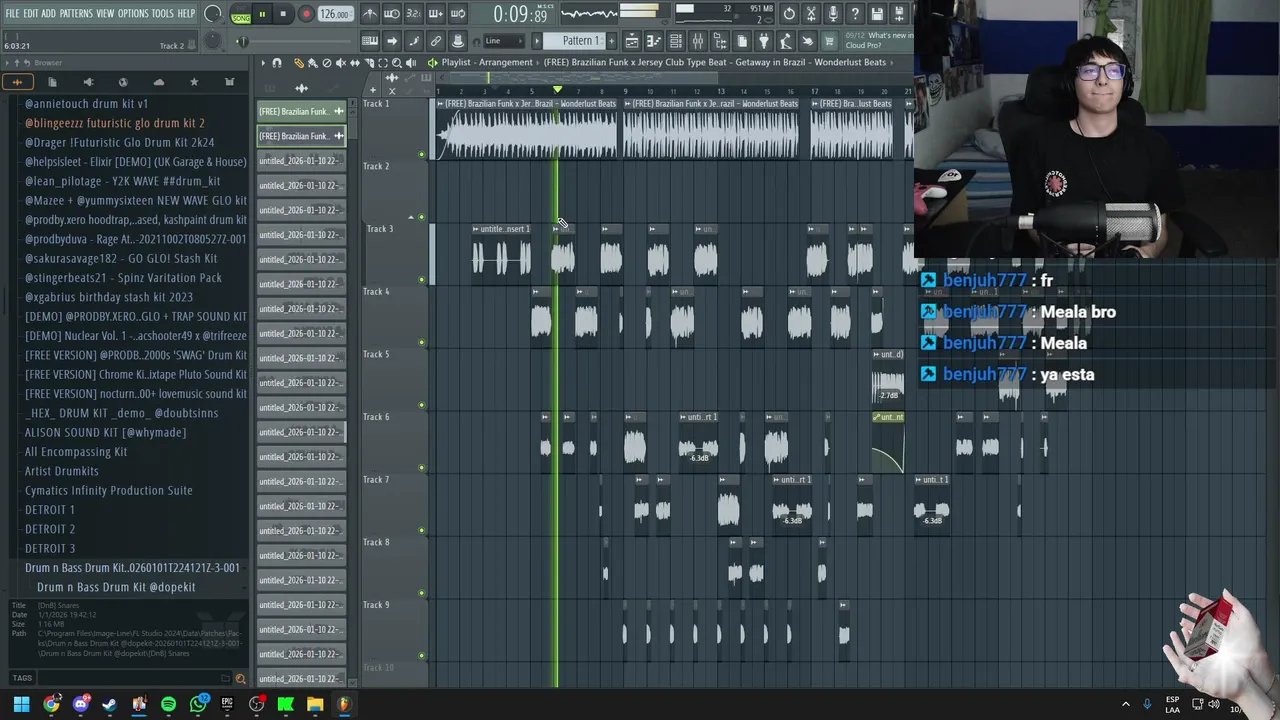The width and height of the screenshot is (1280, 720).
Task: Toggle wait for input before recording
Action: (x=392, y=14)
